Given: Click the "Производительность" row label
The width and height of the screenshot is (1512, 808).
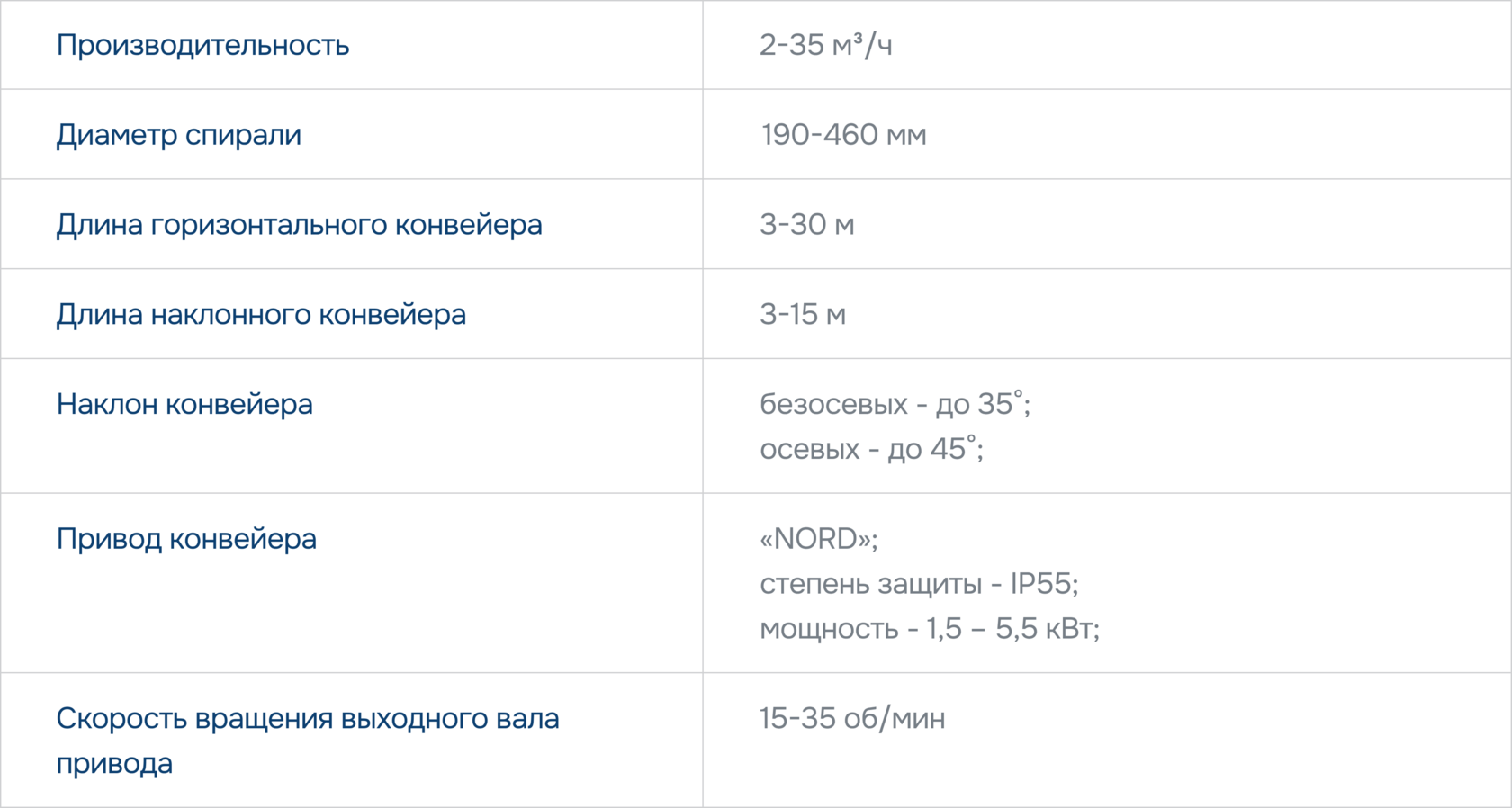Looking at the screenshot, I should pos(202,45).
